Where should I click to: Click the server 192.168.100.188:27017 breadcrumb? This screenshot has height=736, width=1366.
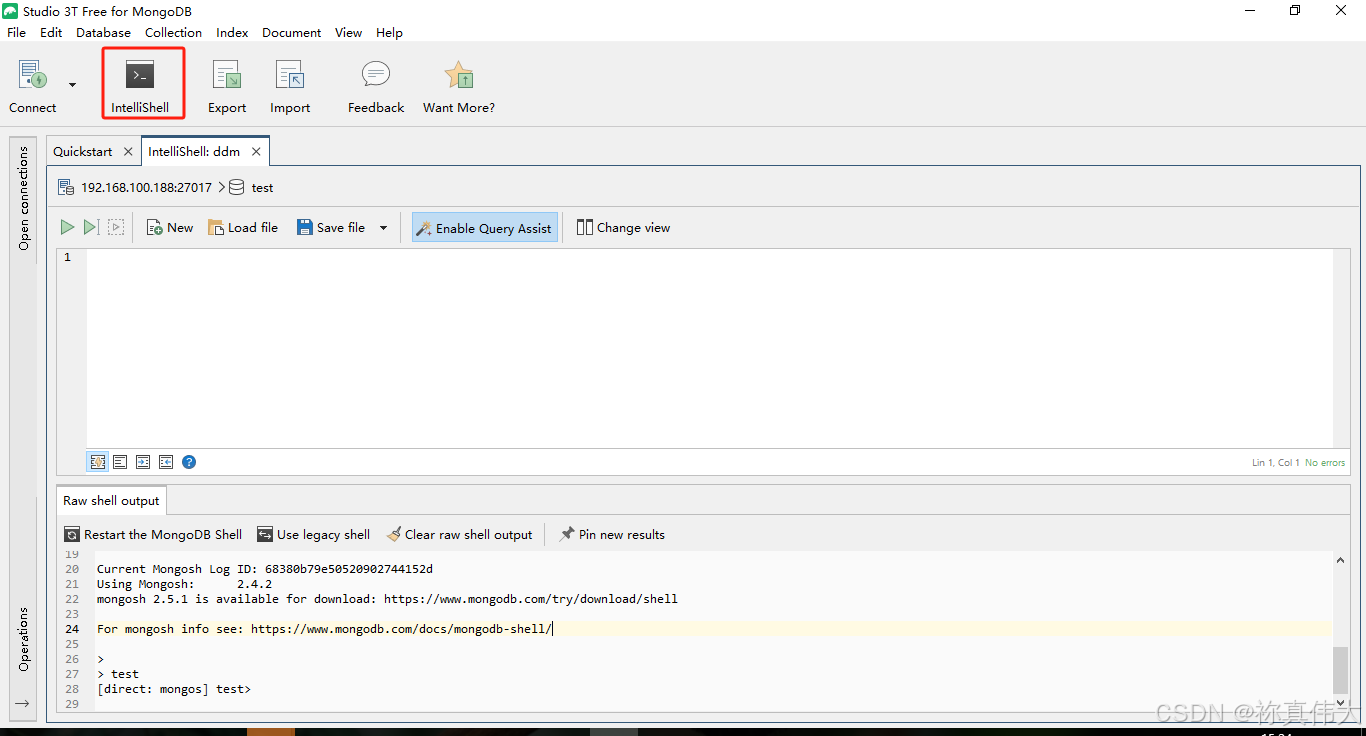[x=146, y=187]
